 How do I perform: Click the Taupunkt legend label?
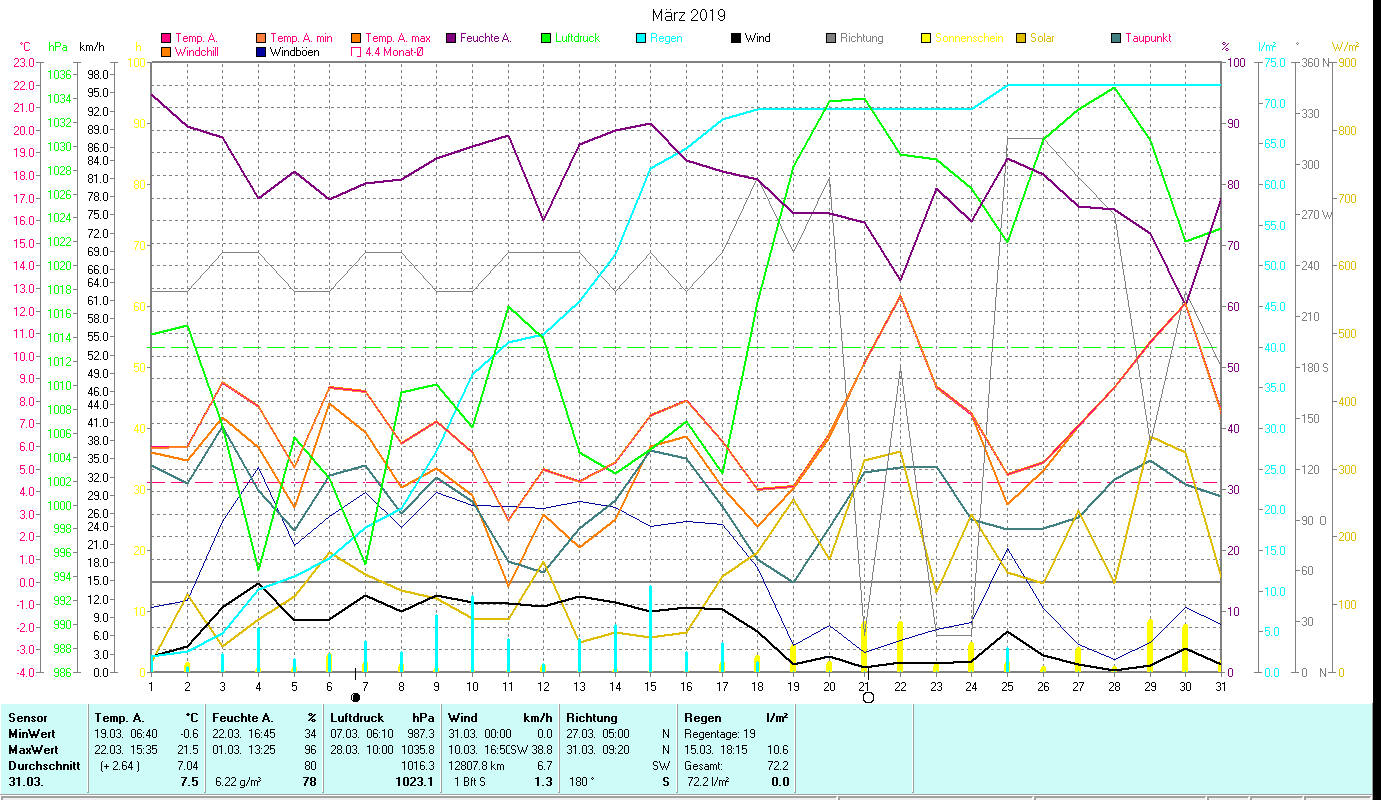1148,38
